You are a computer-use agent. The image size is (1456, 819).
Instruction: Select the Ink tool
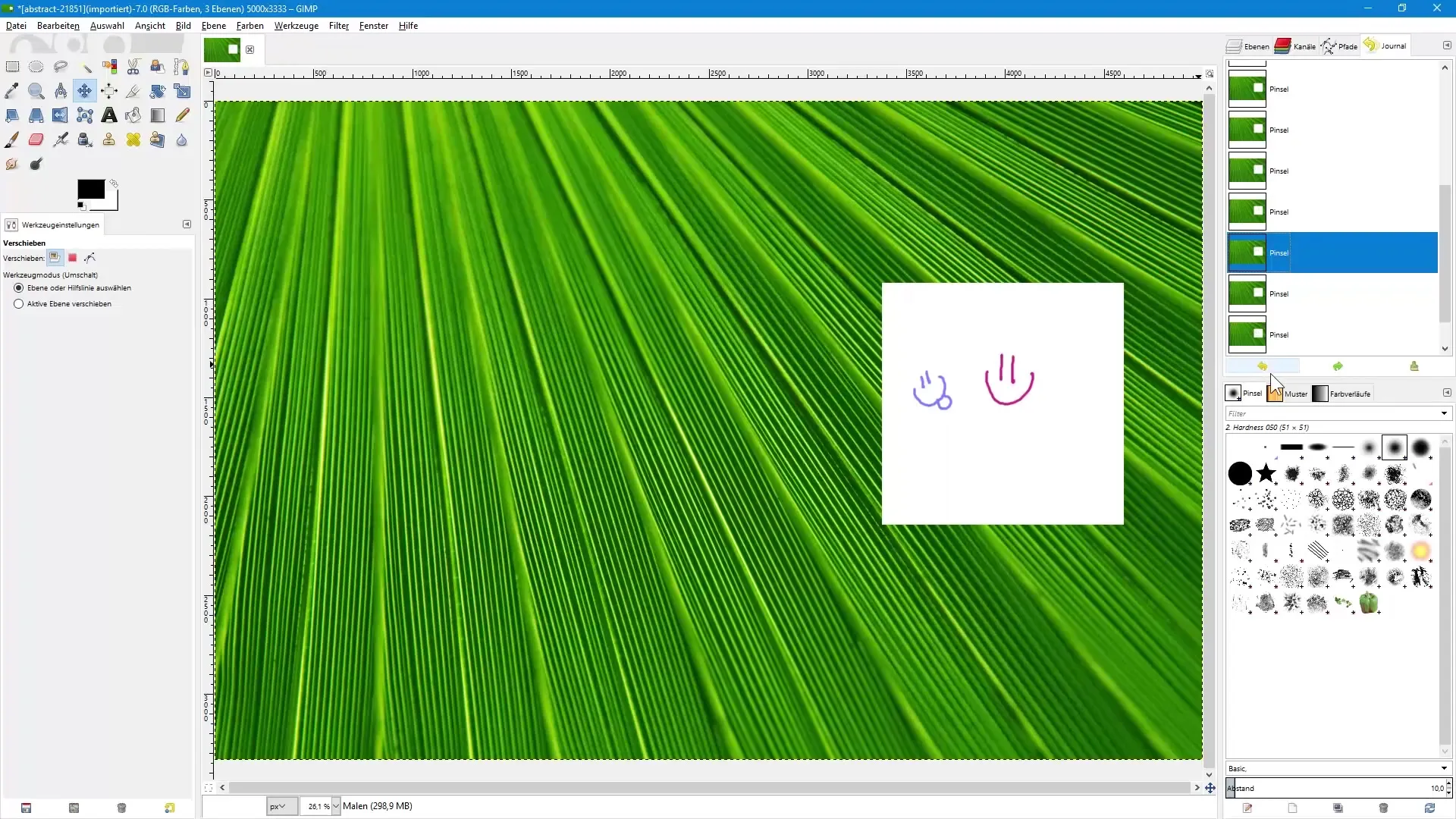85,140
